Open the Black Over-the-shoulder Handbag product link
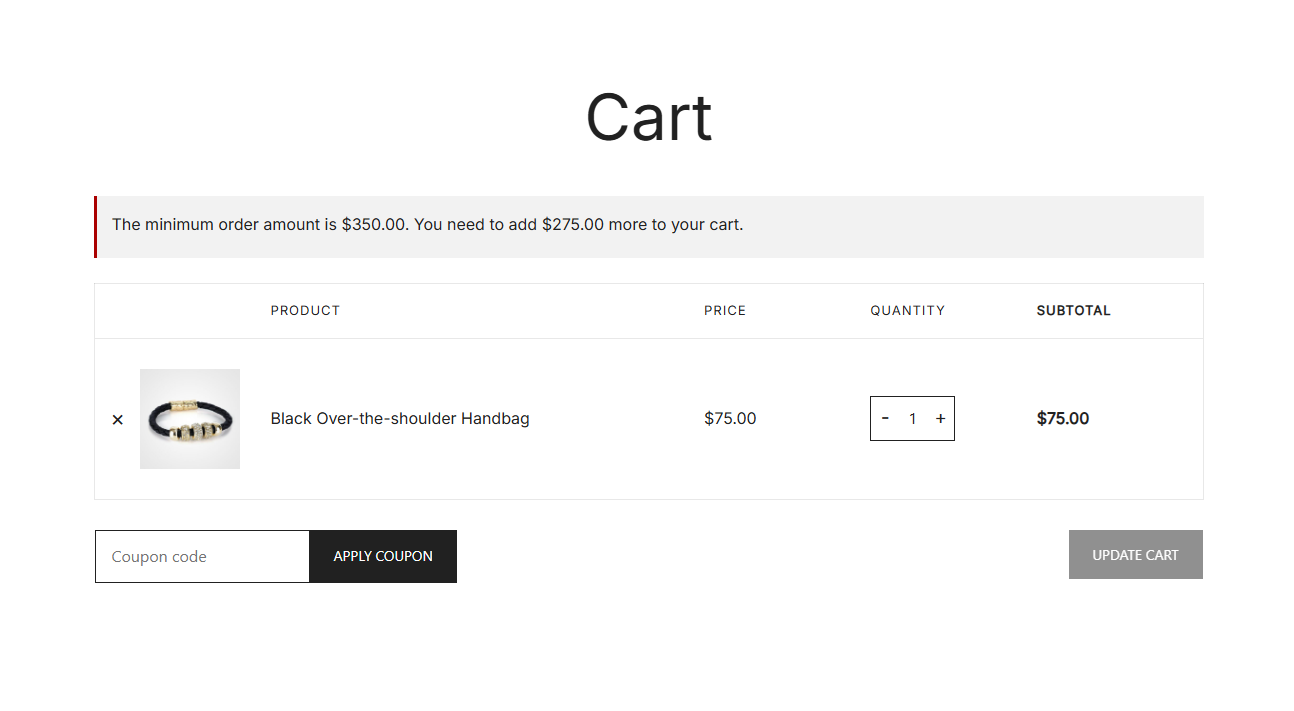This screenshot has width=1294, height=711. [x=400, y=419]
